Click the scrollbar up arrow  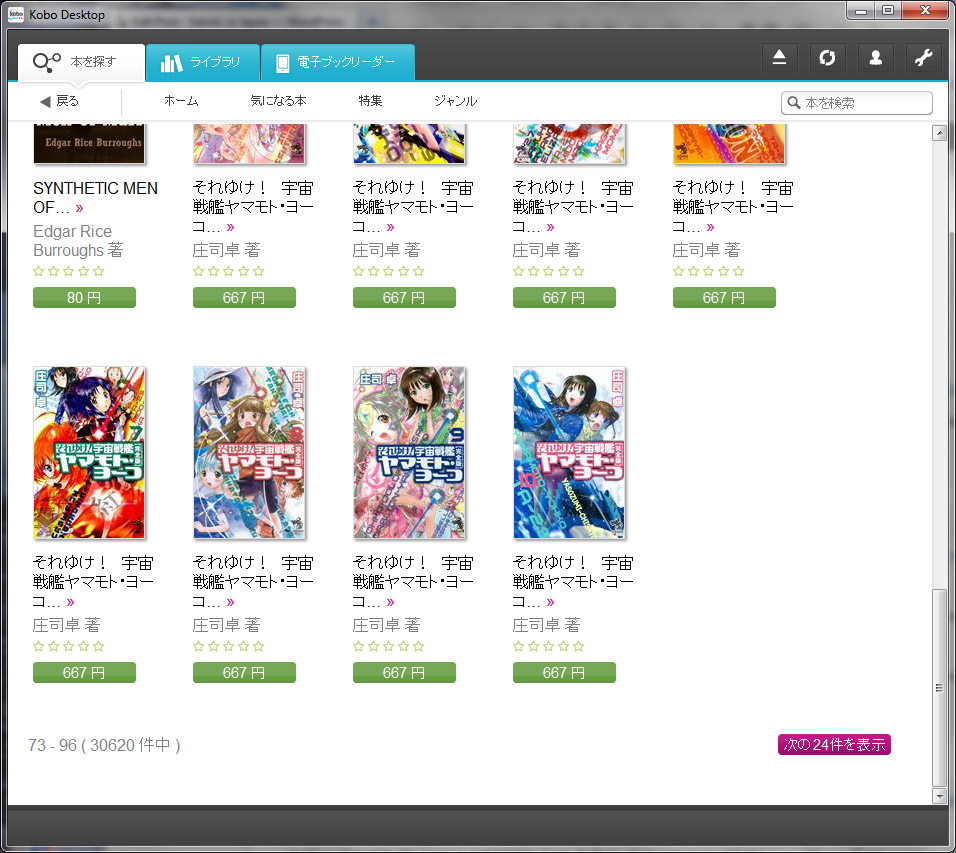point(940,133)
